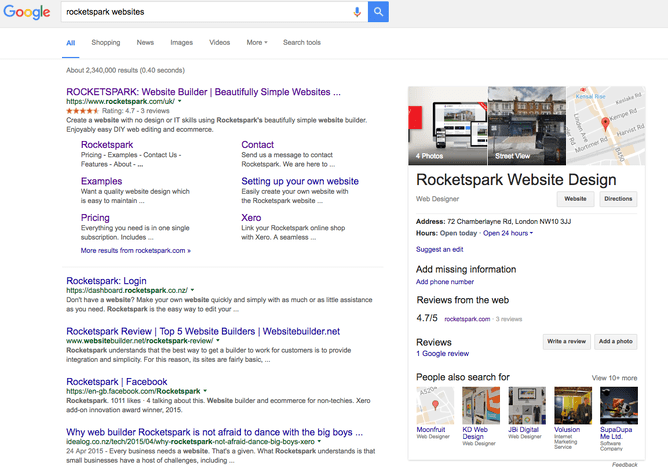668x476 pixels.
Task: Click the Directions button
Action: (x=618, y=199)
